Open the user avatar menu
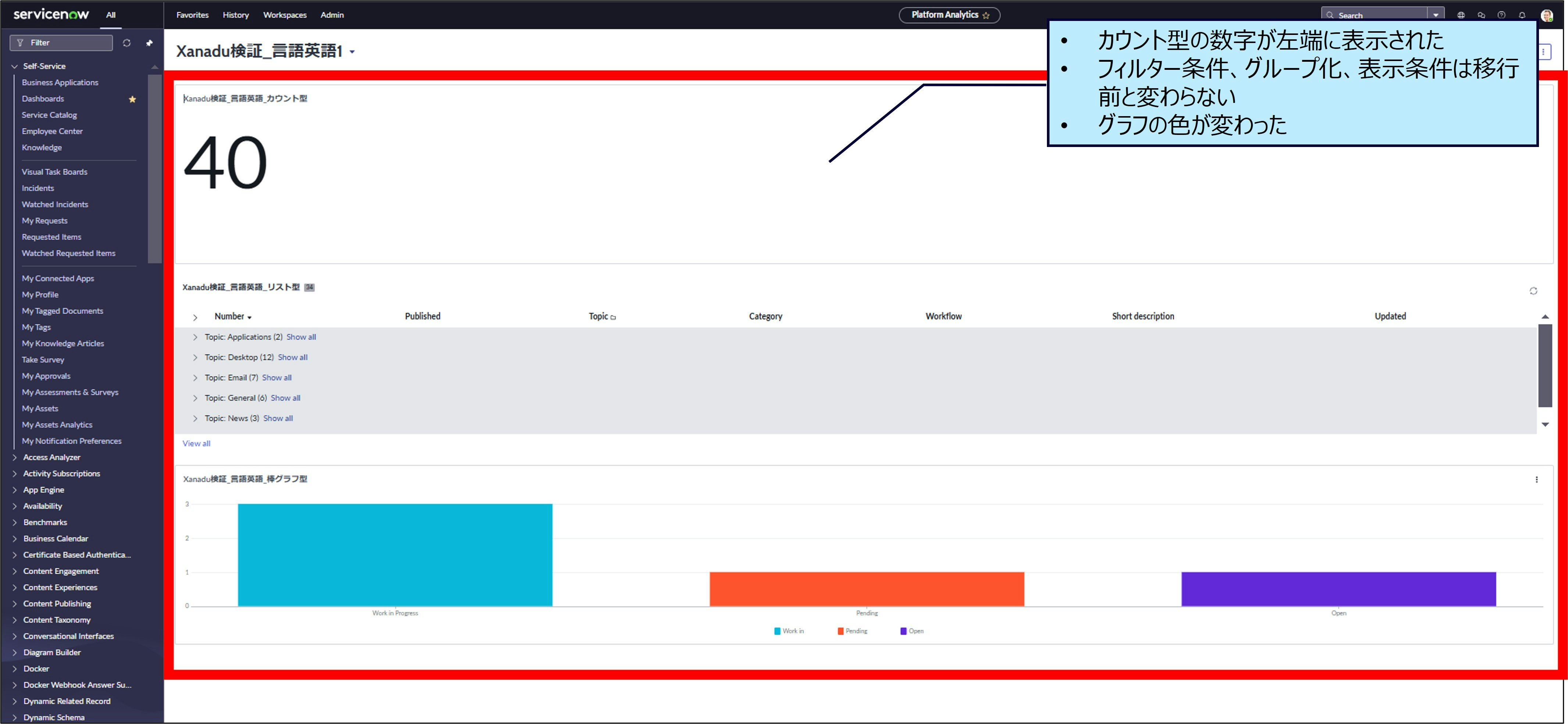This screenshot has width=1568, height=724. tap(1547, 15)
